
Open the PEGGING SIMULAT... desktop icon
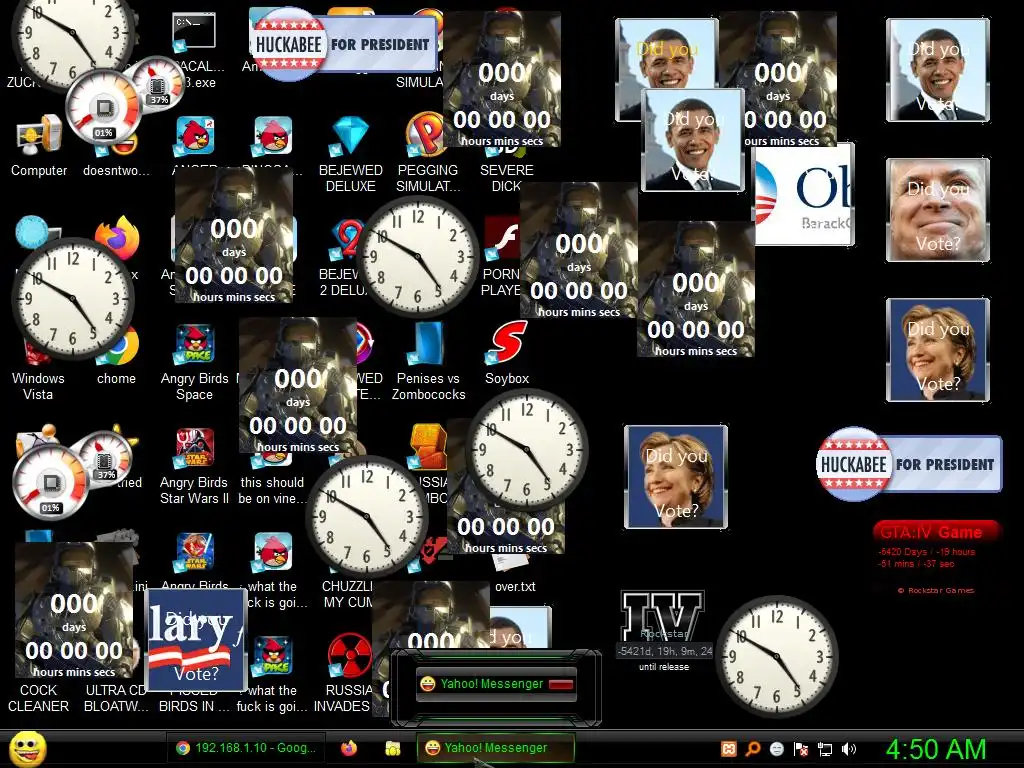pos(426,136)
